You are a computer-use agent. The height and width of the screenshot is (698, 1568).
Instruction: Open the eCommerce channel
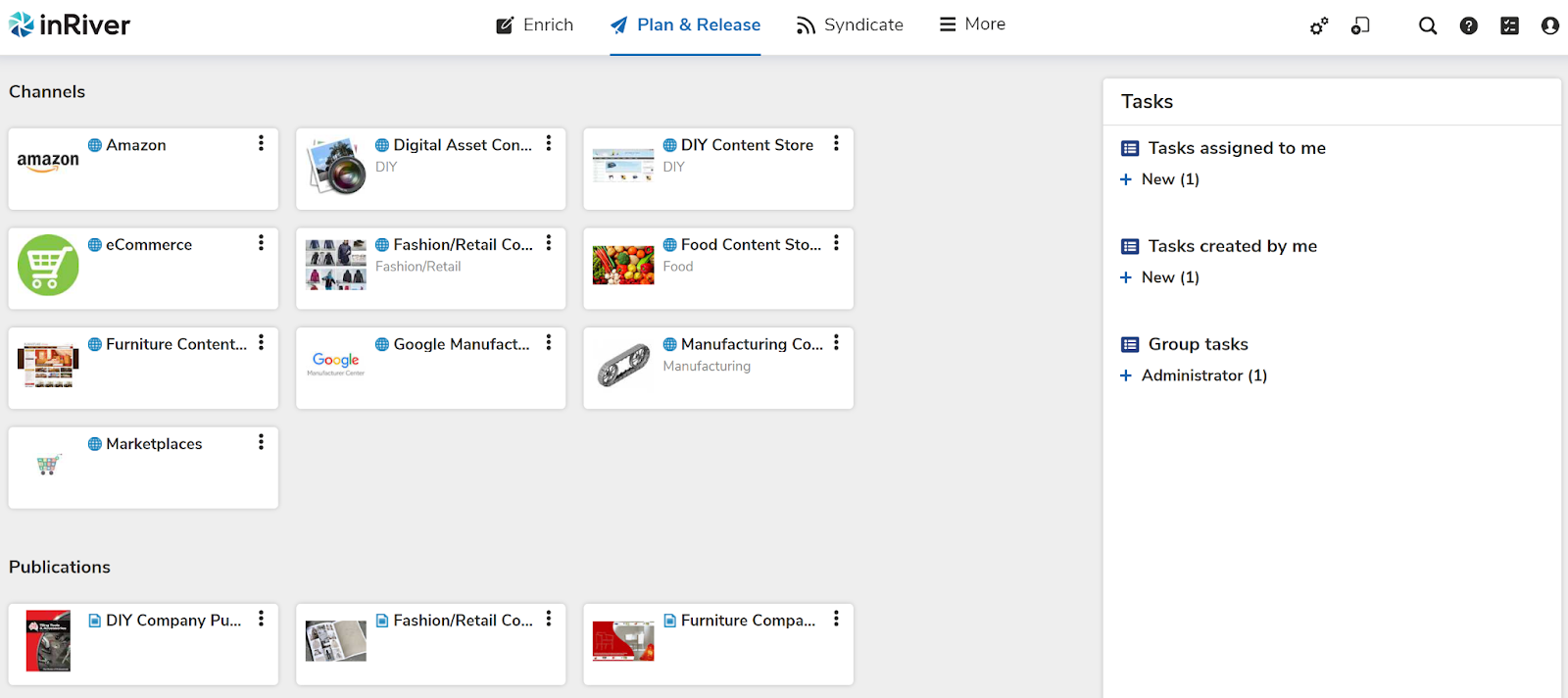[143, 269]
